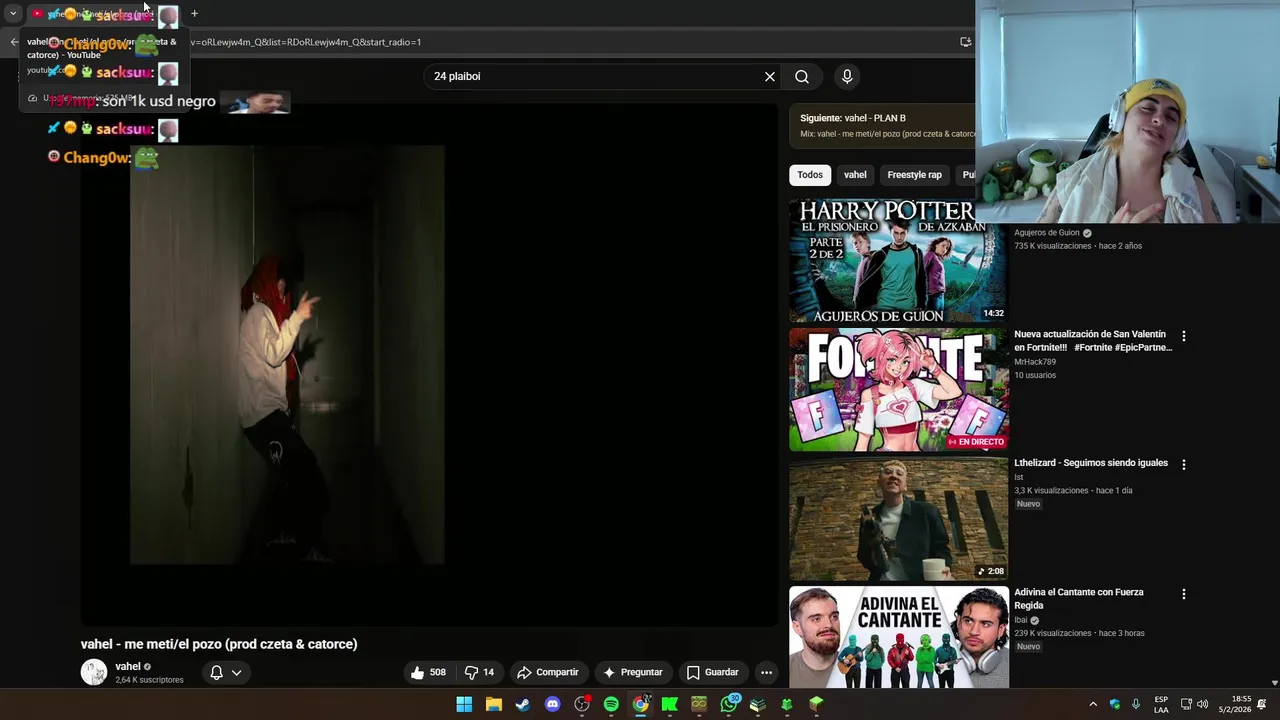1280x720 pixels.
Task: Click the Siguiente: vahel - PLAN B mix header
Action: click(x=853, y=118)
